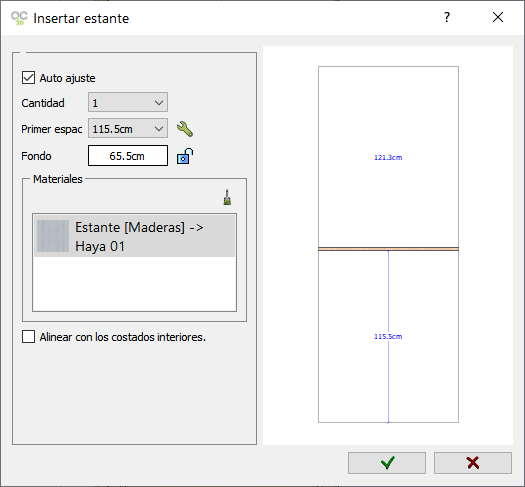
Task: Enable Alinear con los costados interiores
Action: (x=28, y=337)
